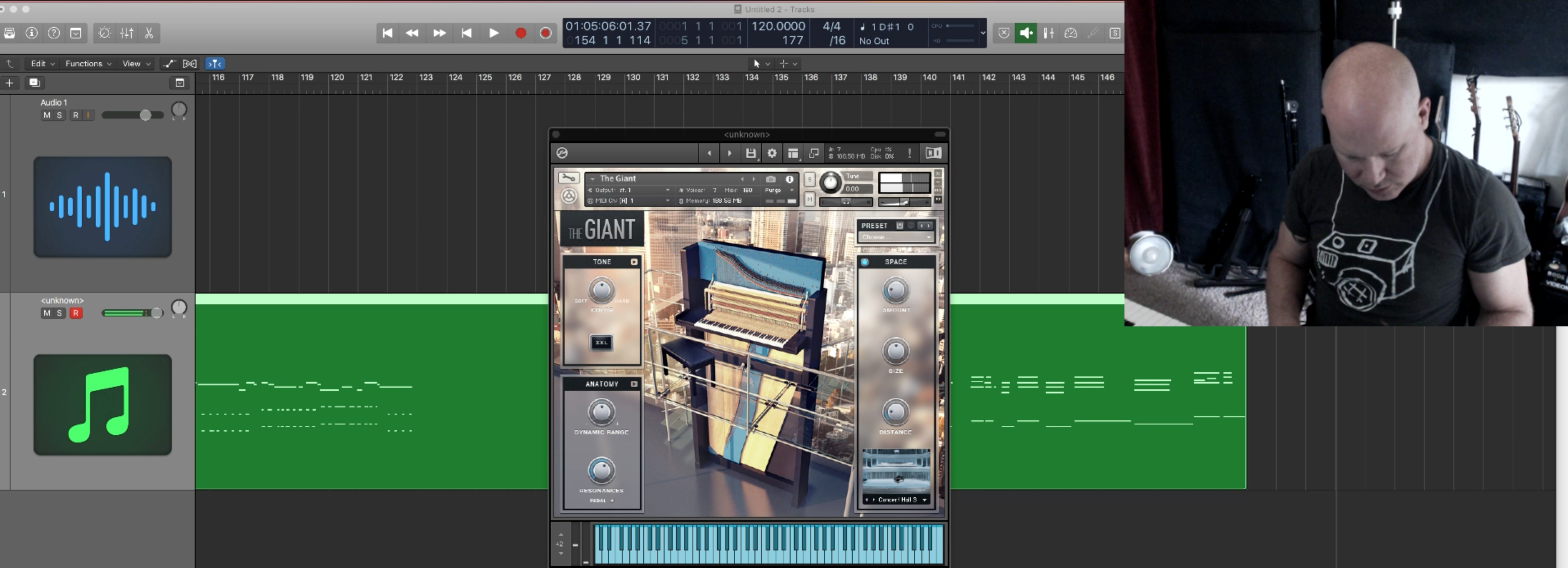Adjust the <unknown> track volume slider
Viewport: 1568px width, 568px height.
[x=132, y=313]
